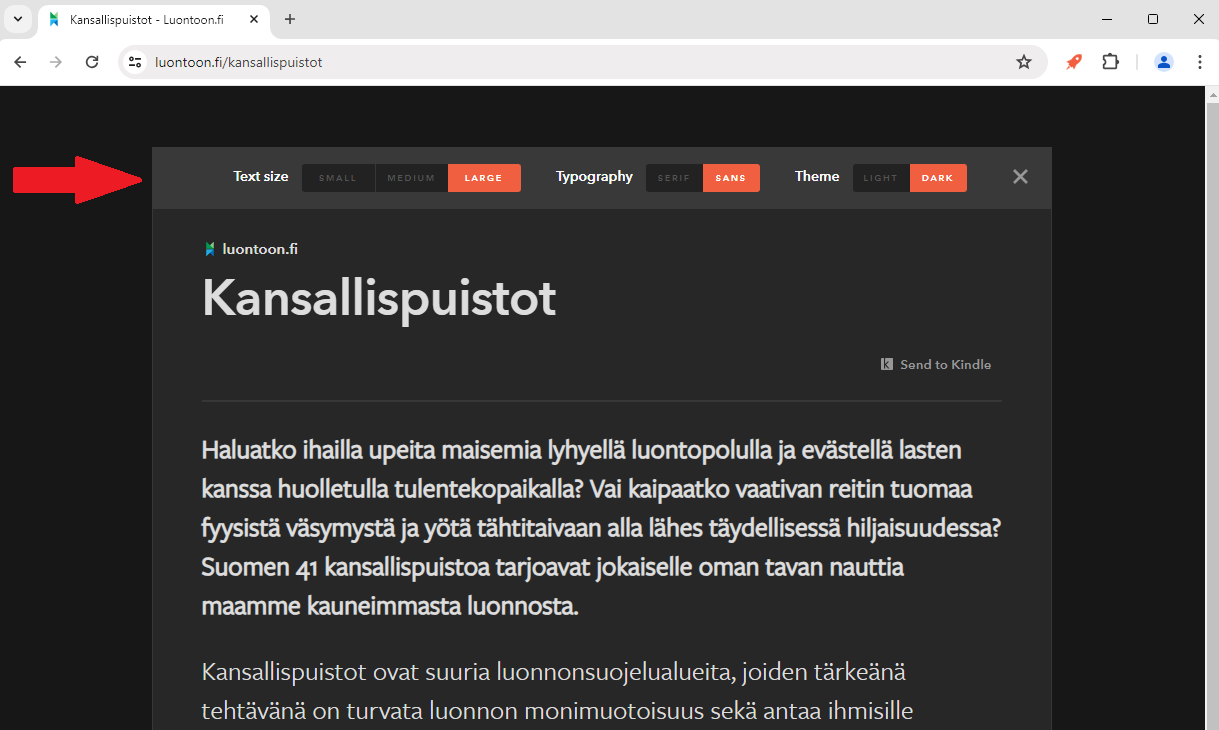The height and width of the screenshot is (730, 1219).
Task: Reload the current page
Action: 92,62
